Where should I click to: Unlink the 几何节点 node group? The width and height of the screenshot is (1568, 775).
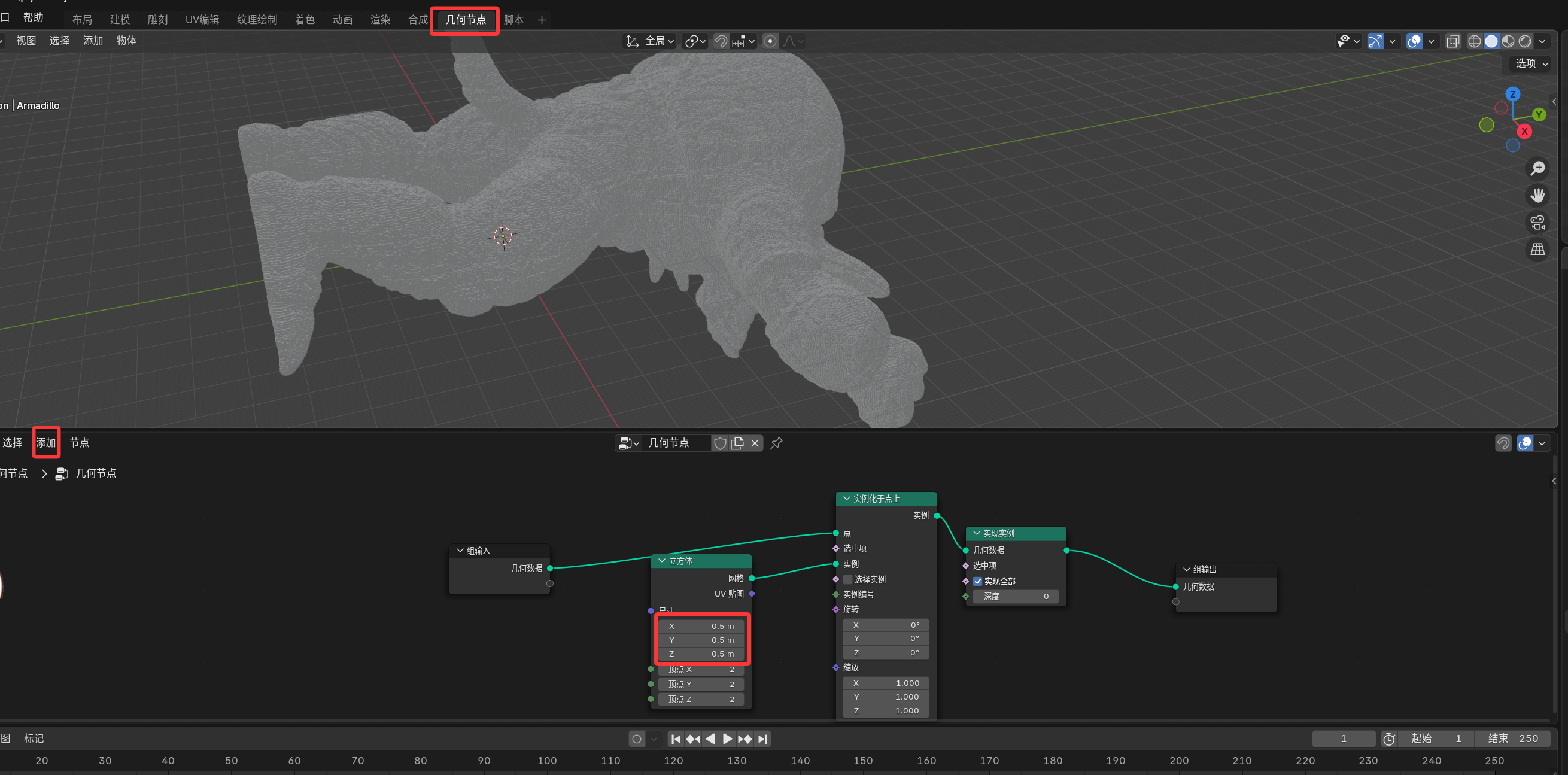755,443
